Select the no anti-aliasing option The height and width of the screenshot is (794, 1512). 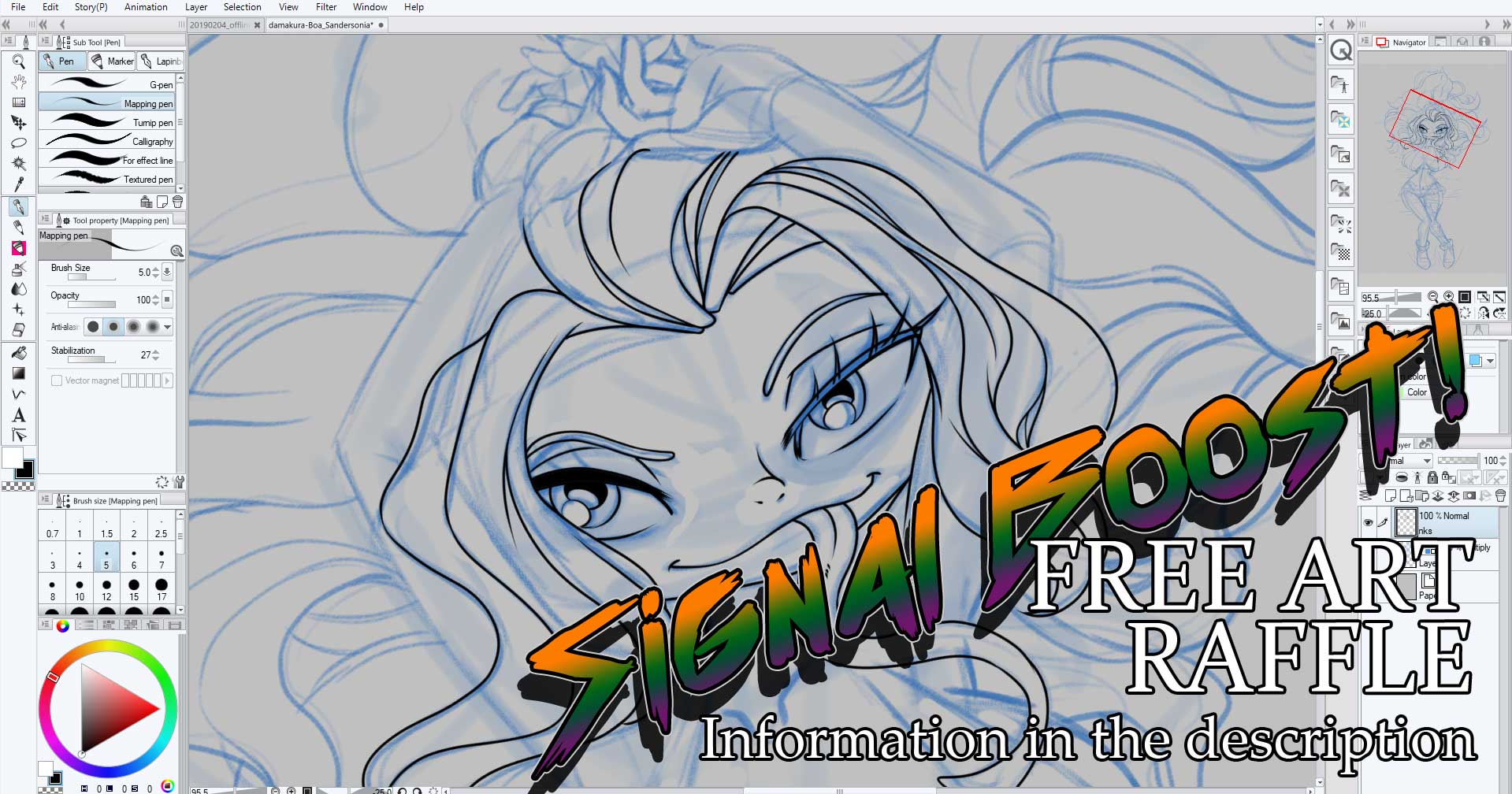93,326
